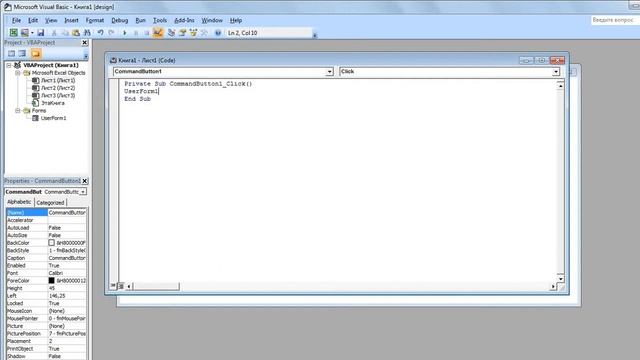Select Лист1 (Лист1) in project tree
Image resolution: width=640 pixels, height=360 pixels.
pyautogui.click(x=58, y=80)
